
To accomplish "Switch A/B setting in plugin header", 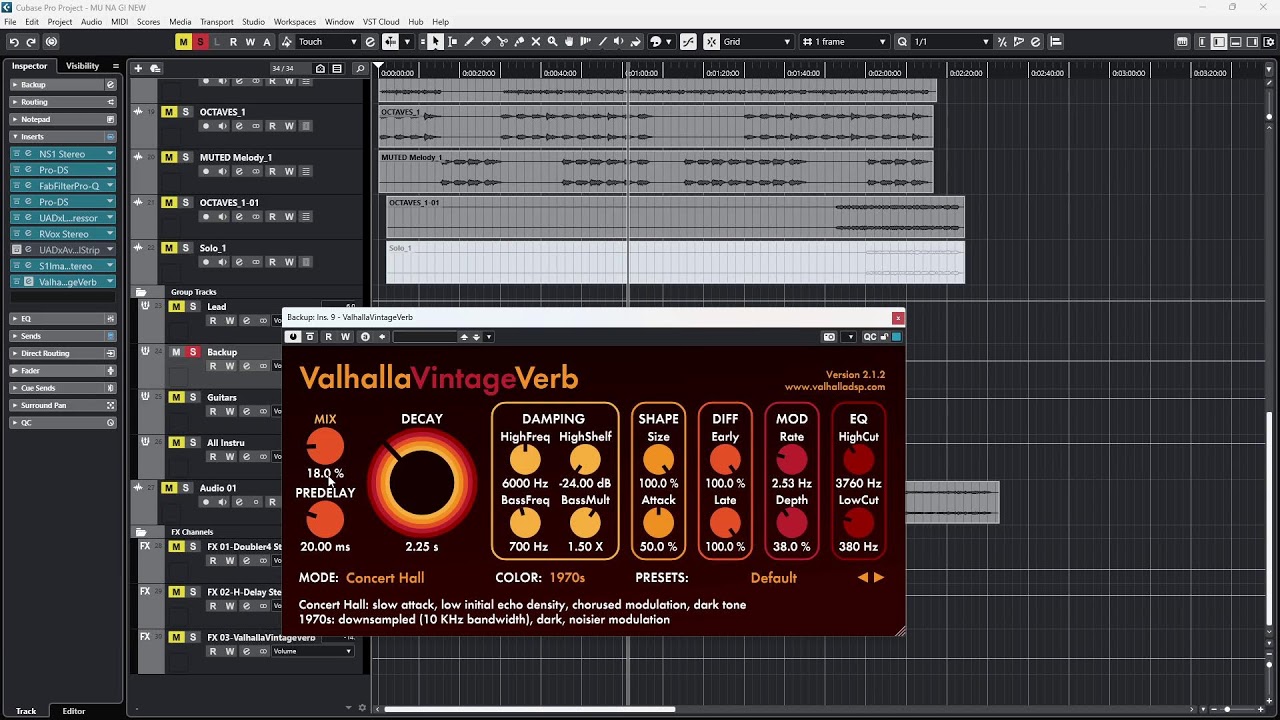I will point(365,337).
